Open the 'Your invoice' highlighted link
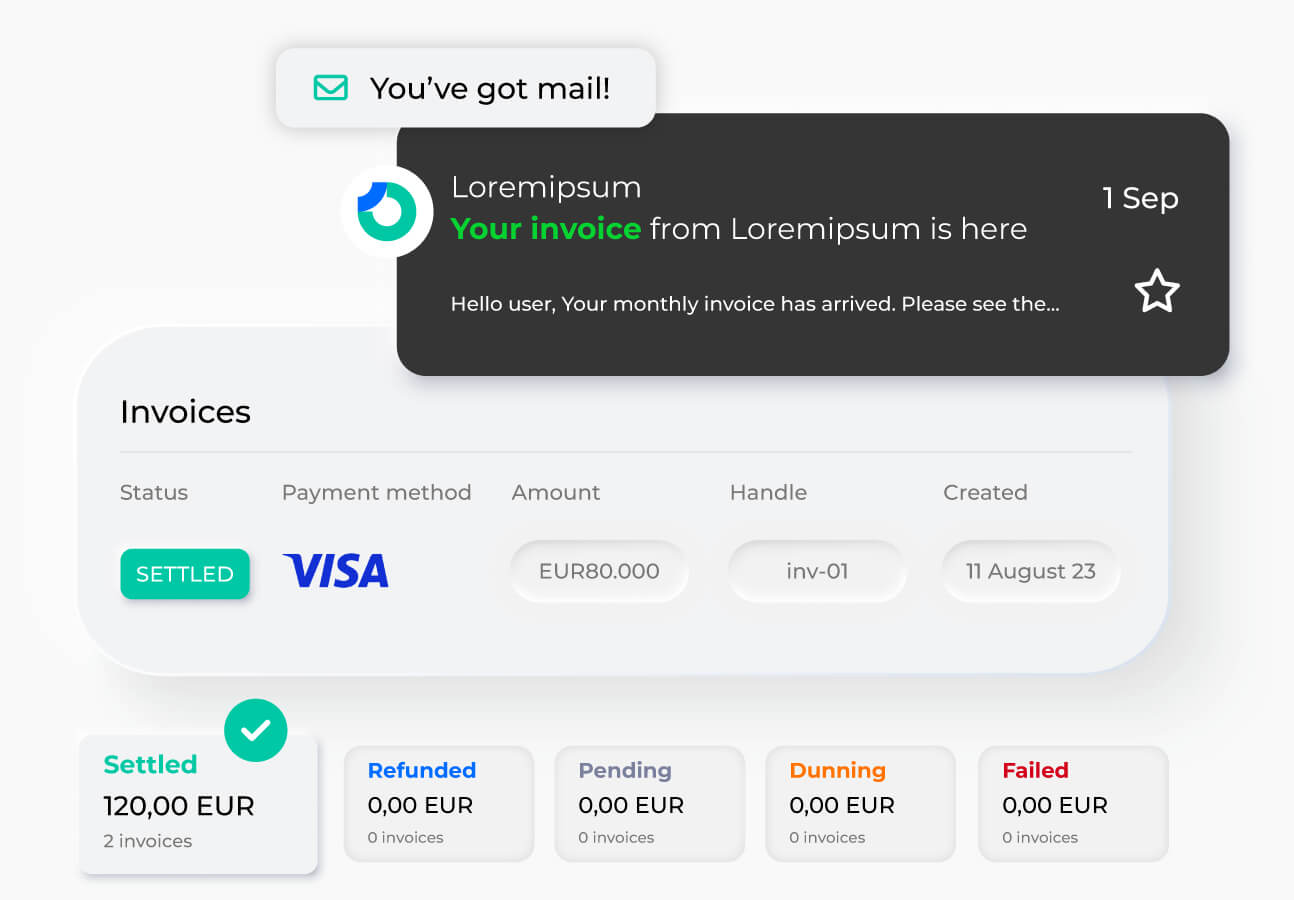 click(546, 229)
